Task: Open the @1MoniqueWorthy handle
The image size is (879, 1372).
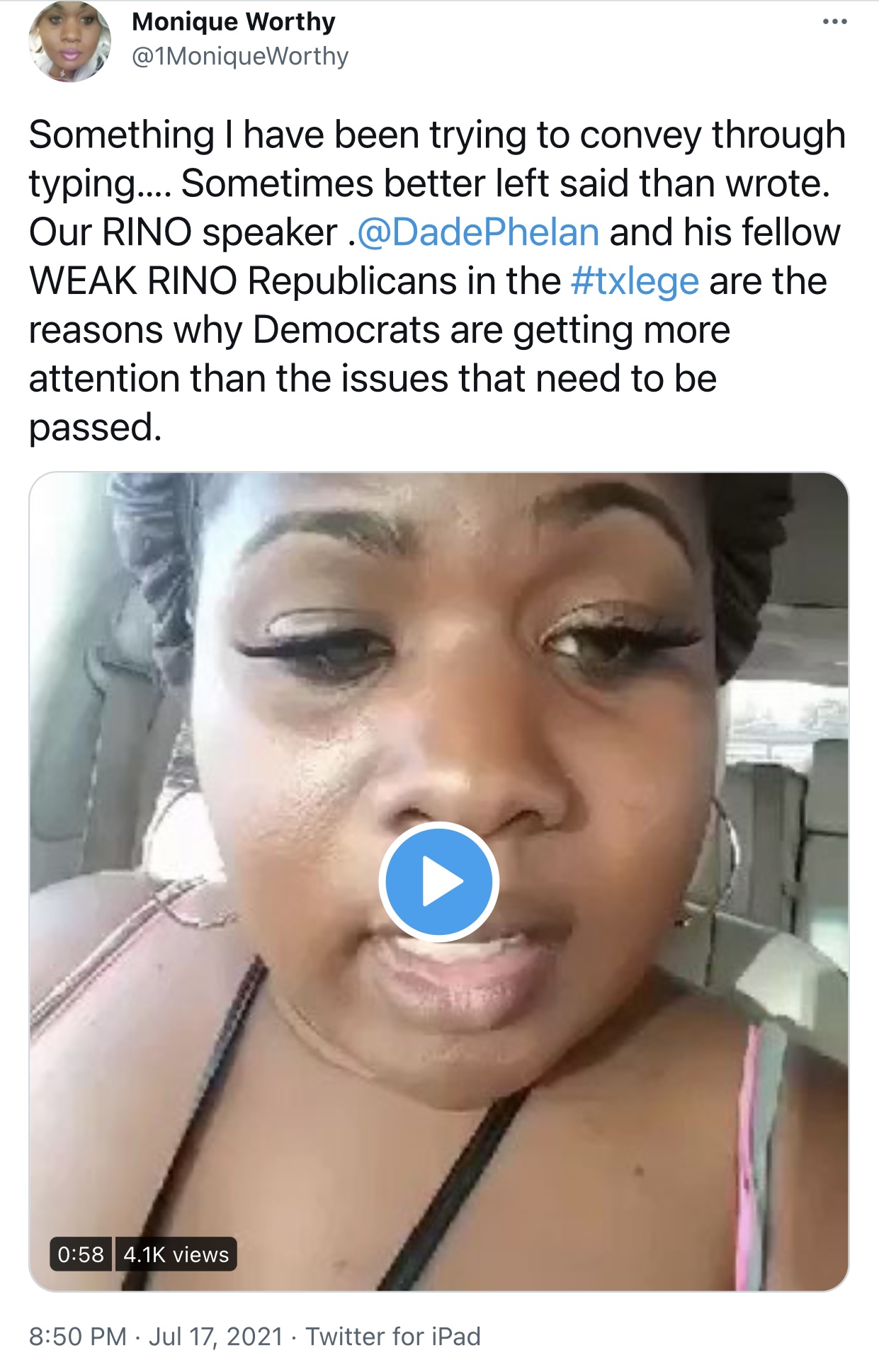Action: 240,57
